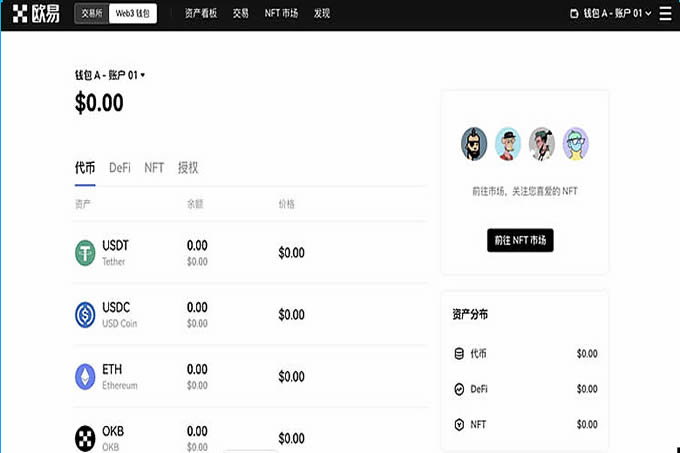Select the Web3 钱包 toggle

click(x=131, y=14)
